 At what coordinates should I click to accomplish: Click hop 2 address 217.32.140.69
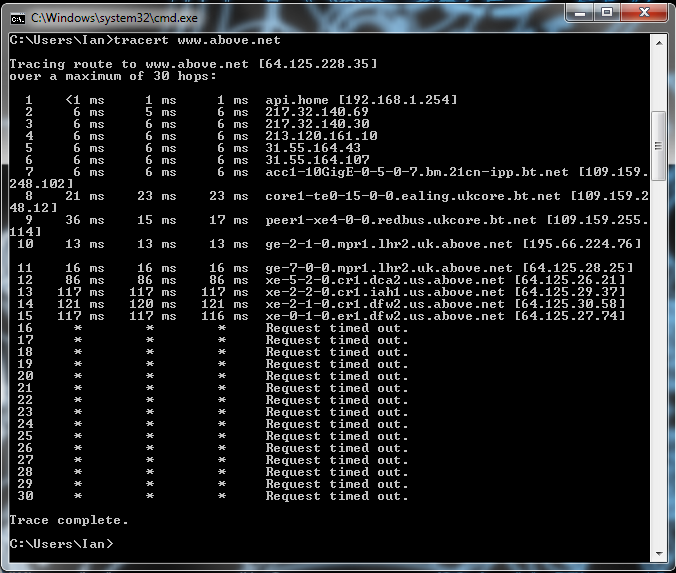tap(317, 112)
